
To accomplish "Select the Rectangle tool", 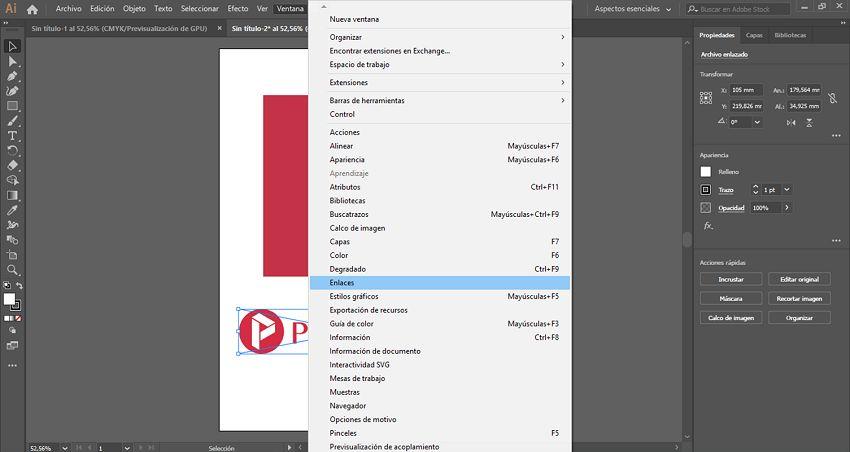I will click(x=12, y=106).
